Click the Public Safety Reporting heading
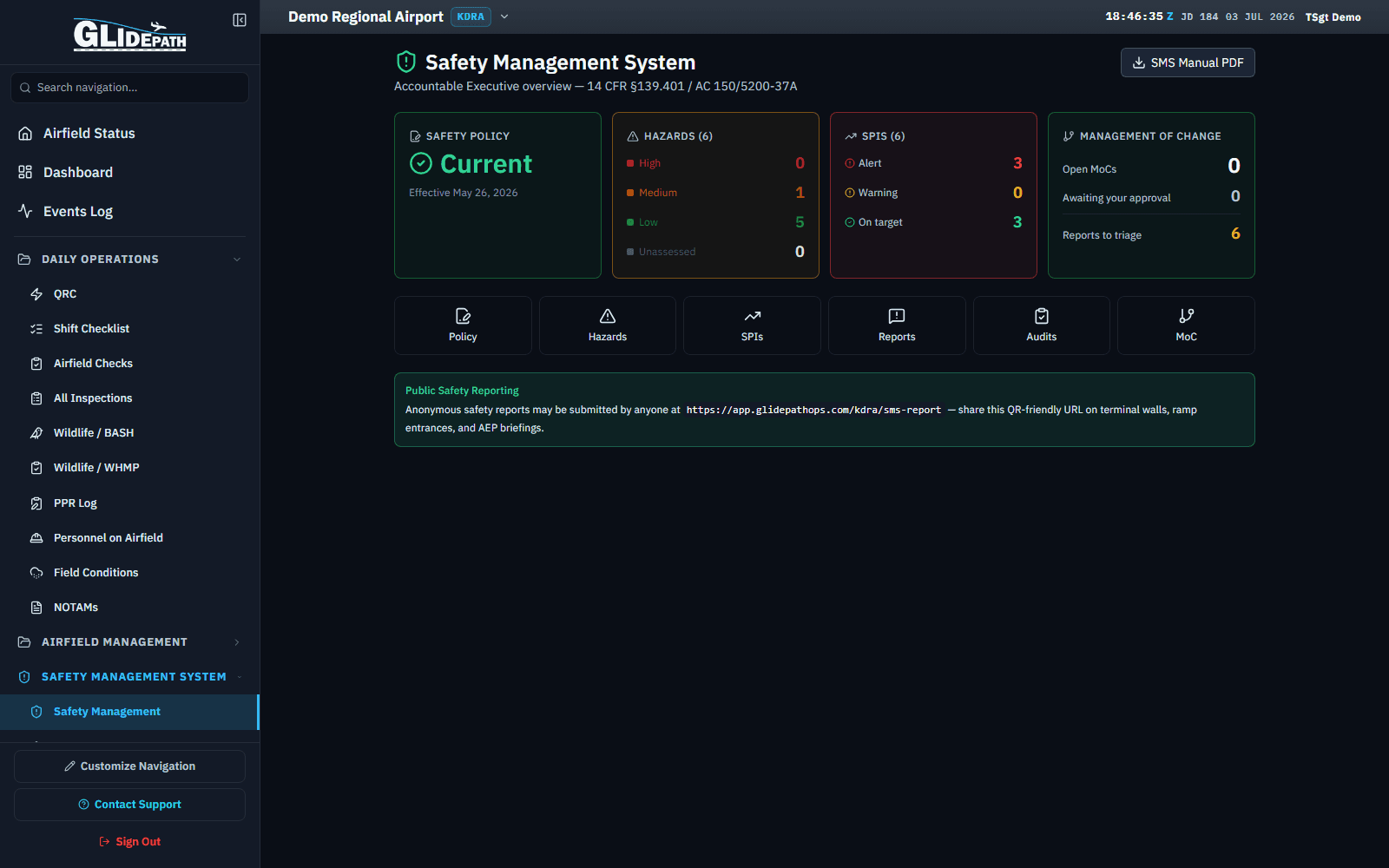 tap(462, 391)
